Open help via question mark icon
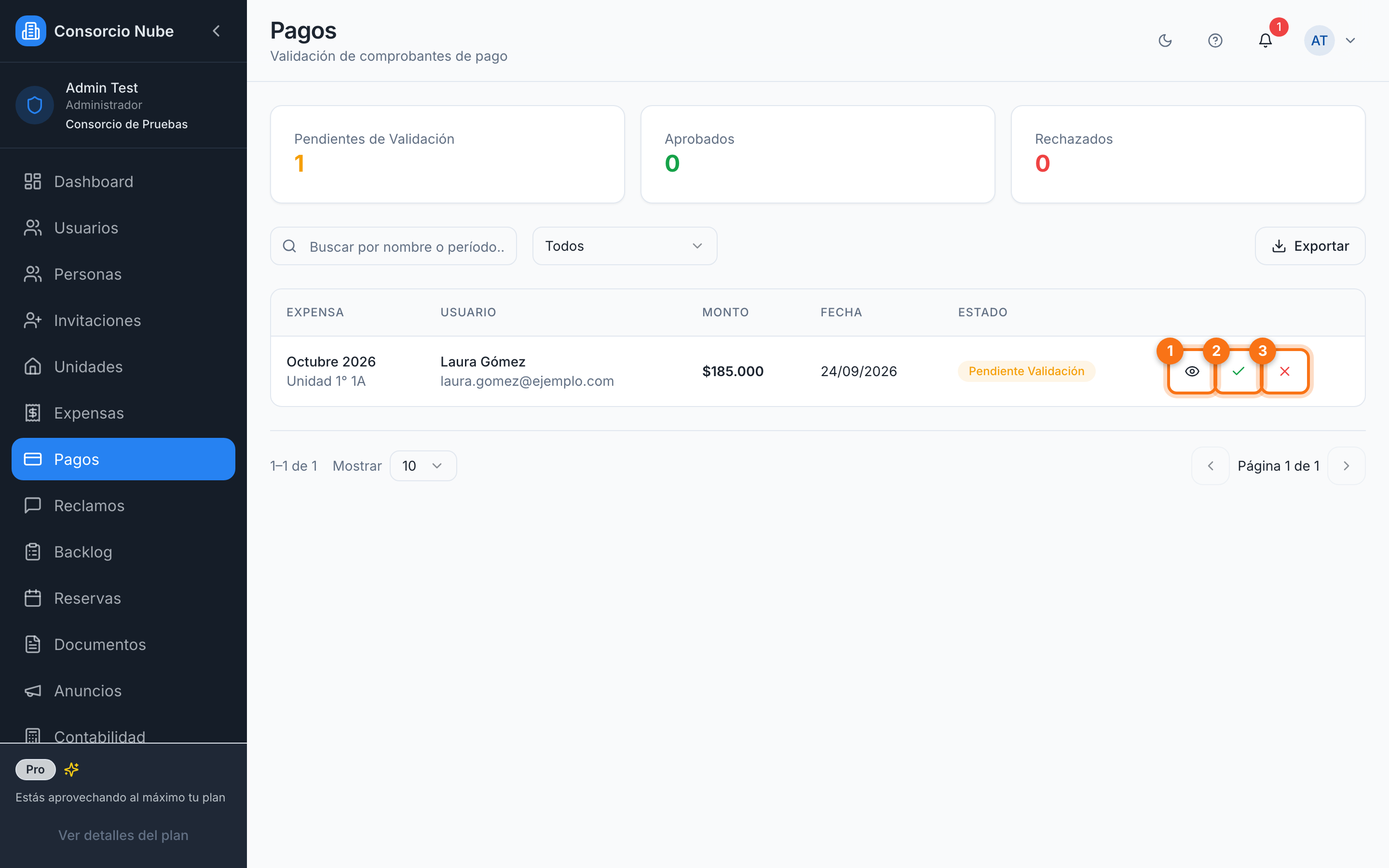The height and width of the screenshot is (868, 1389). coord(1214,40)
